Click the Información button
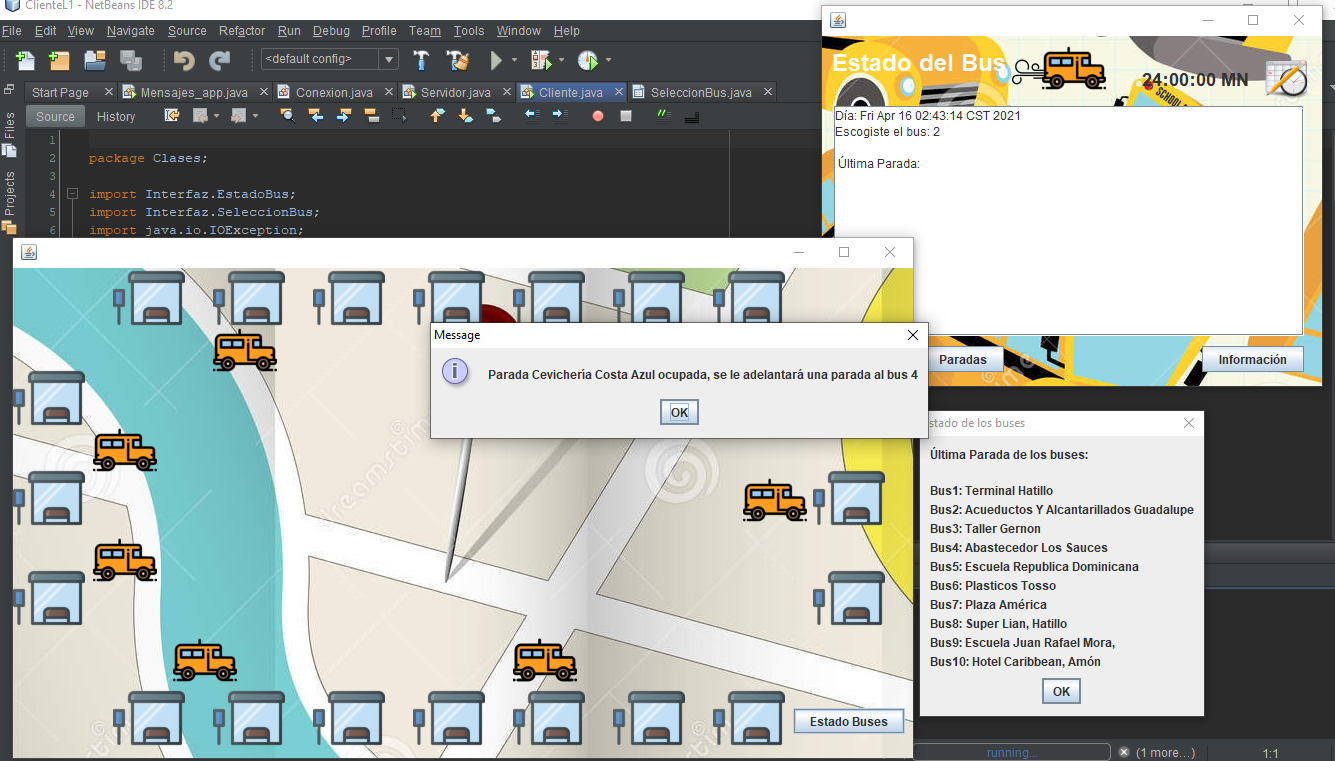Viewport: 1335px width, 761px height. 1252,359
